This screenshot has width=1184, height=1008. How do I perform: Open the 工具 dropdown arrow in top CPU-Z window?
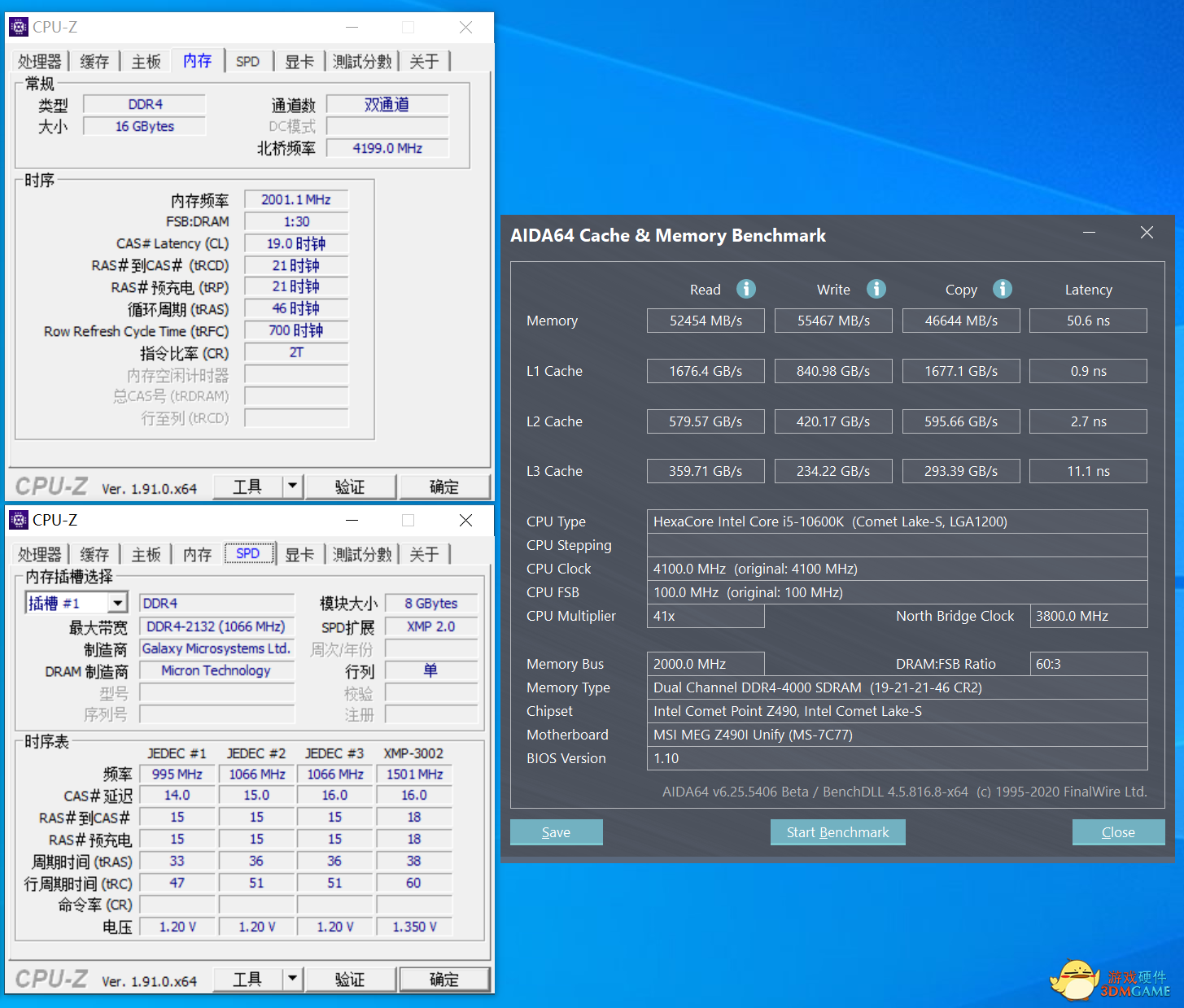point(293,487)
